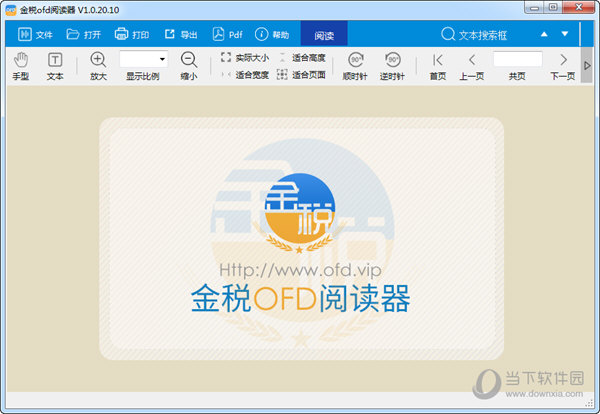Screen dimensions: 600x414
Task: Go to 上一页 previous page
Action: click(472, 66)
